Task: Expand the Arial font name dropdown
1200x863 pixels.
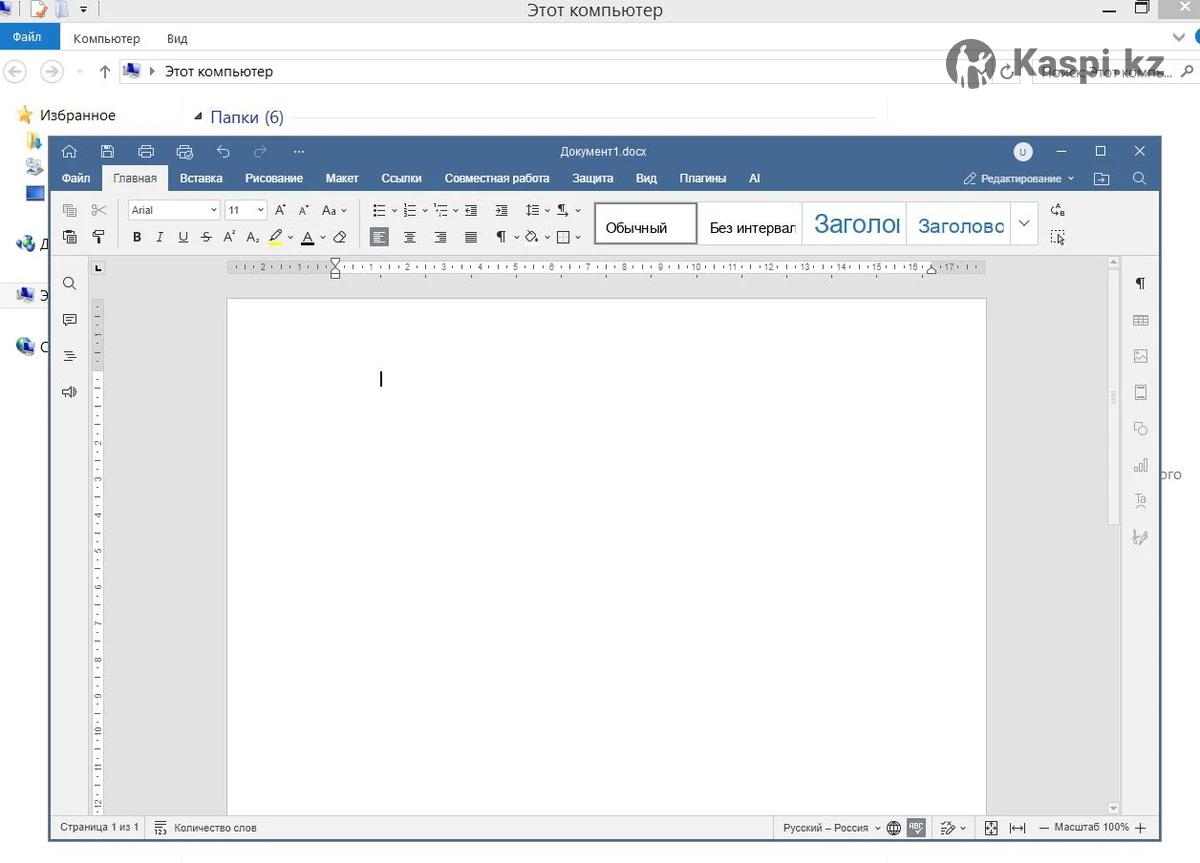Action: click(213, 210)
